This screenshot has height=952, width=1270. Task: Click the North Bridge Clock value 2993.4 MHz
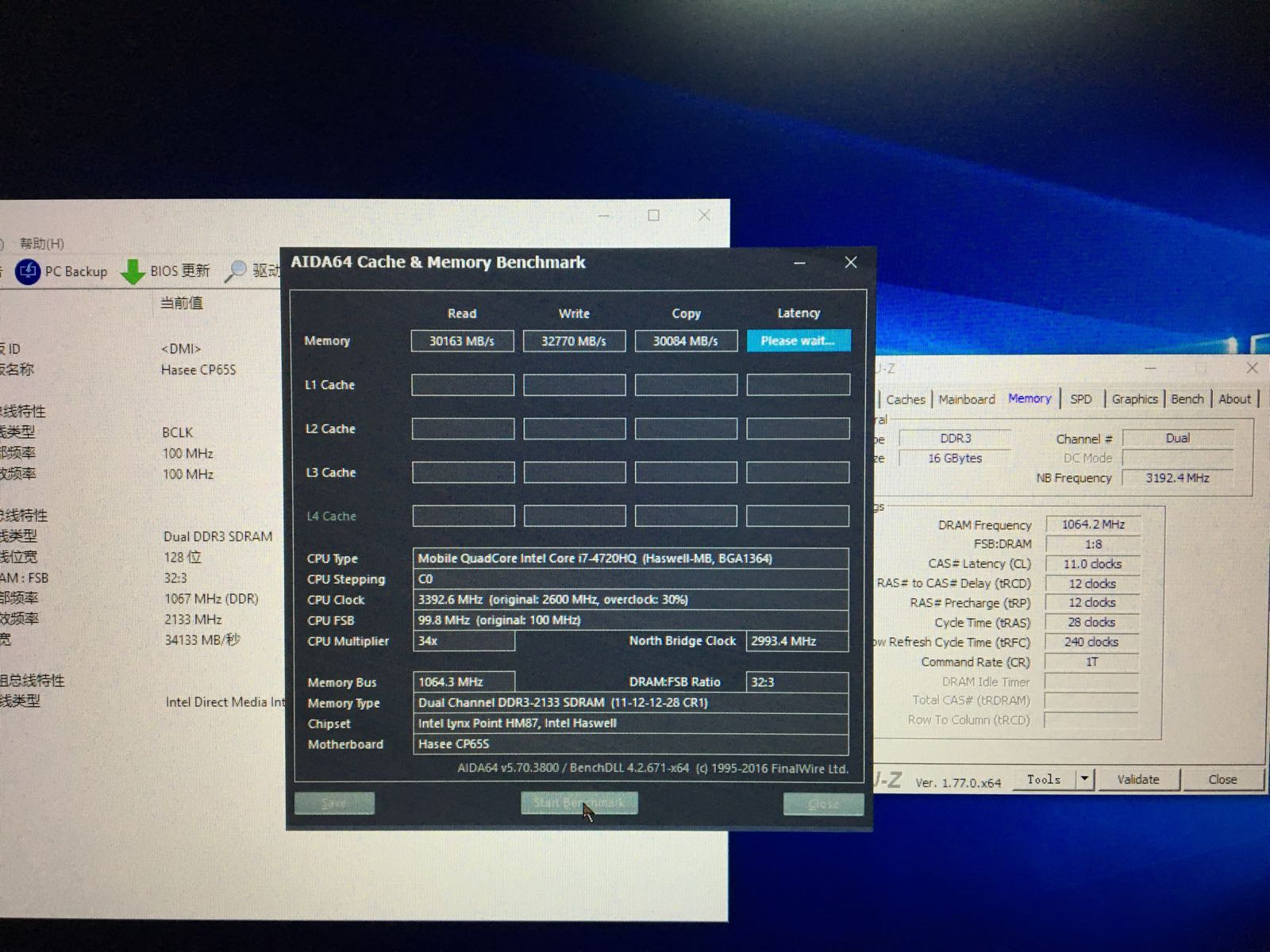pos(797,641)
